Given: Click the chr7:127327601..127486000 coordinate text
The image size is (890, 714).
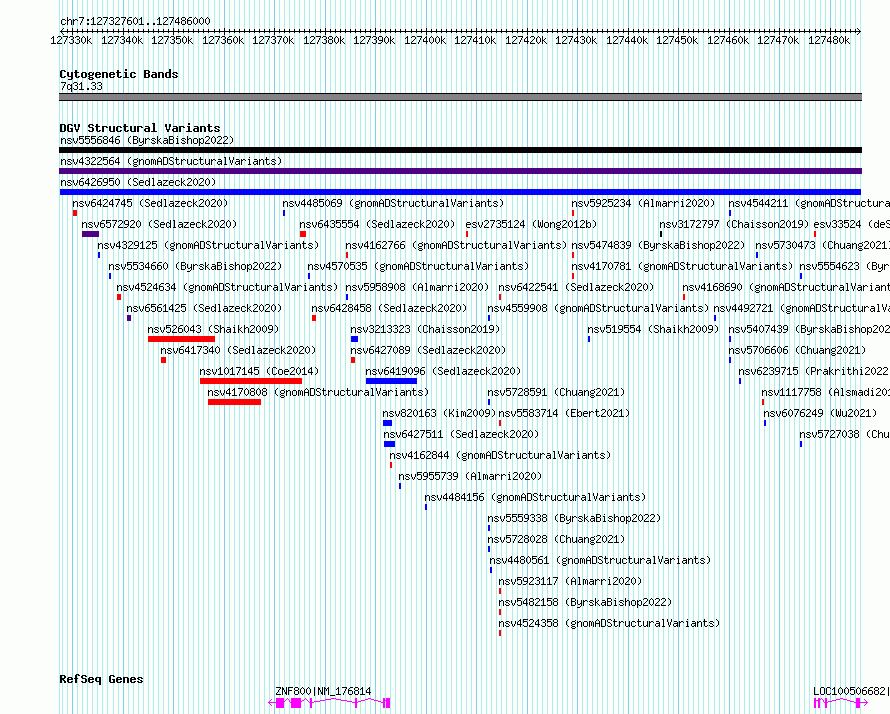Looking at the screenshot, I should point(135,22).
